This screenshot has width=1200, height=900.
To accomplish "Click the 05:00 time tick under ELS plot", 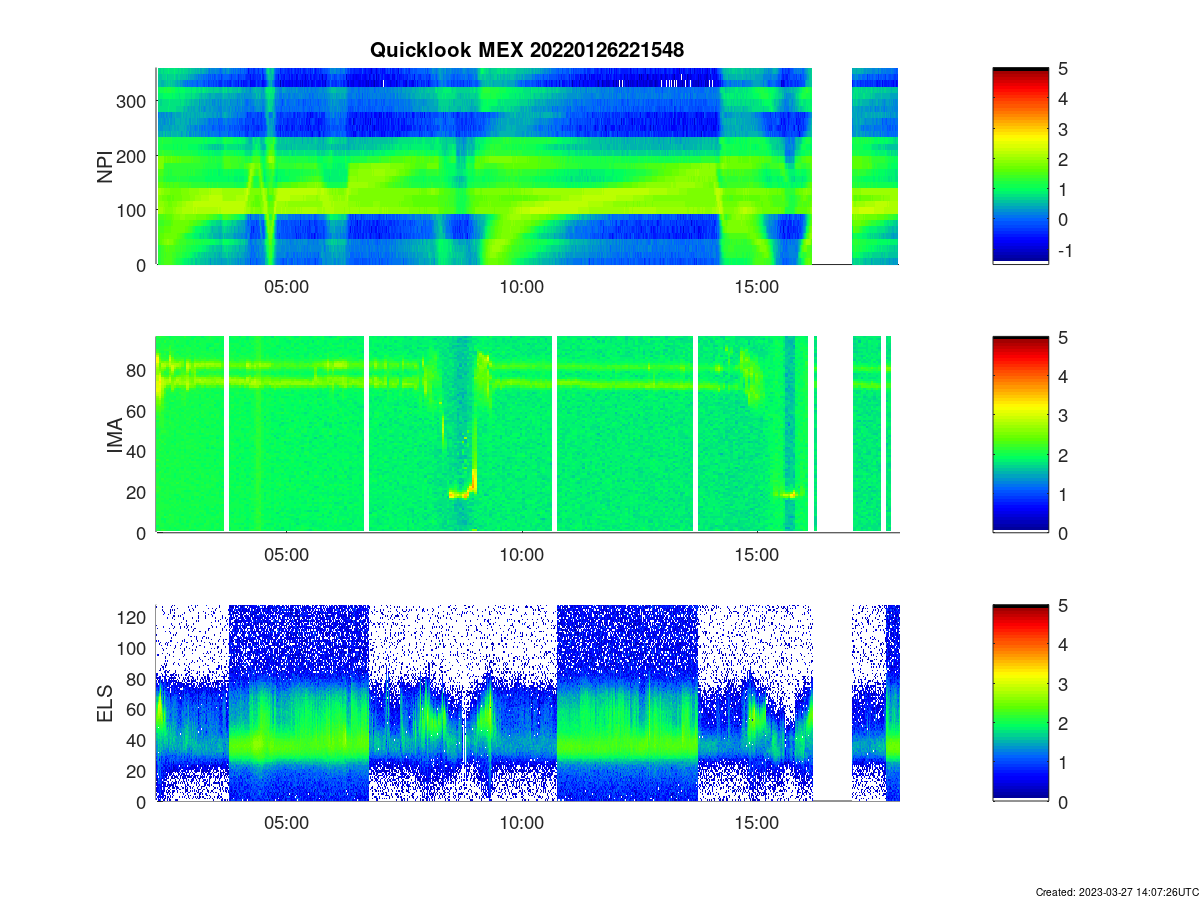I will pos(286,823).
